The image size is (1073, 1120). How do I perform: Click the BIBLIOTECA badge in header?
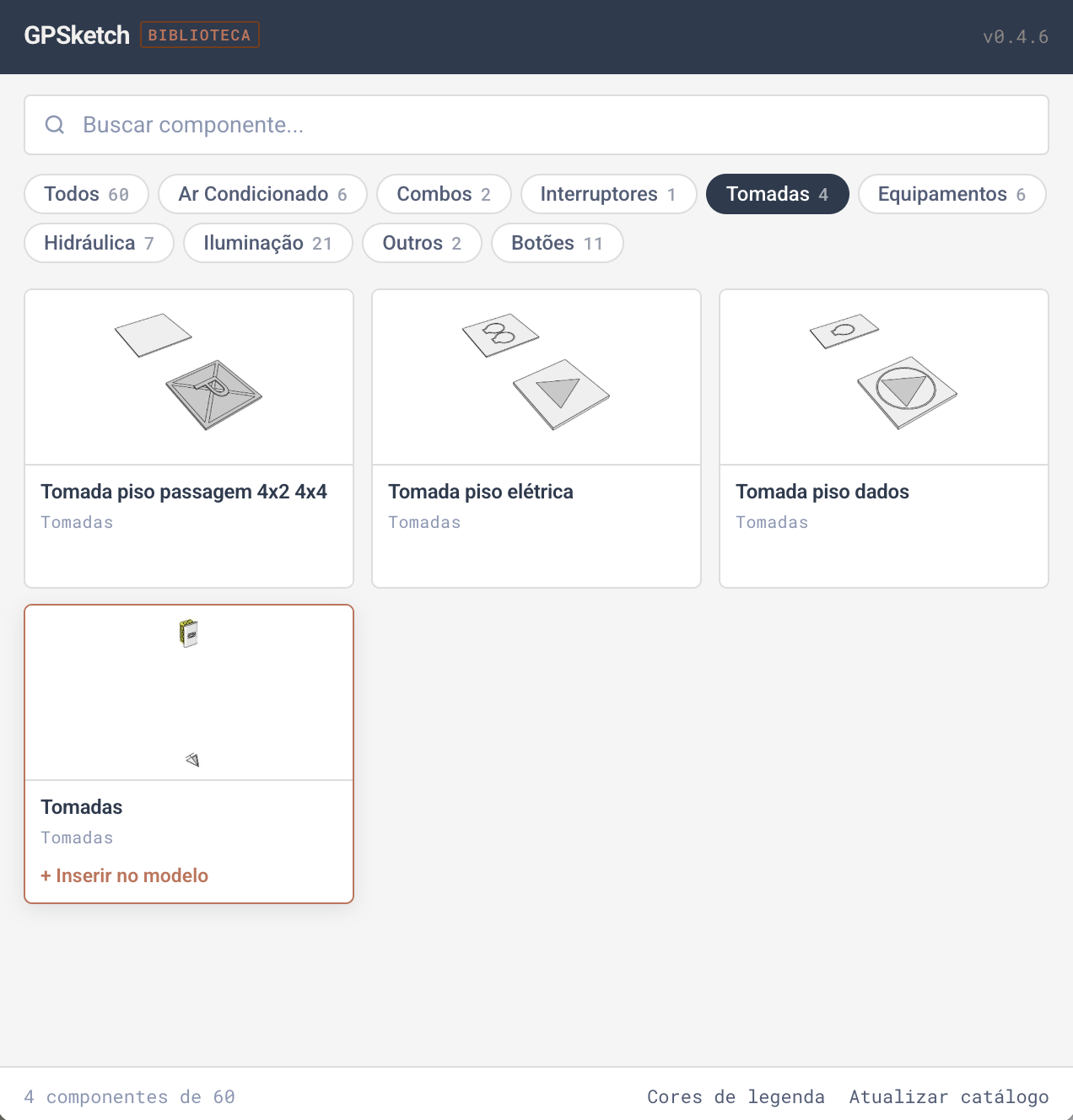(200, 35)
